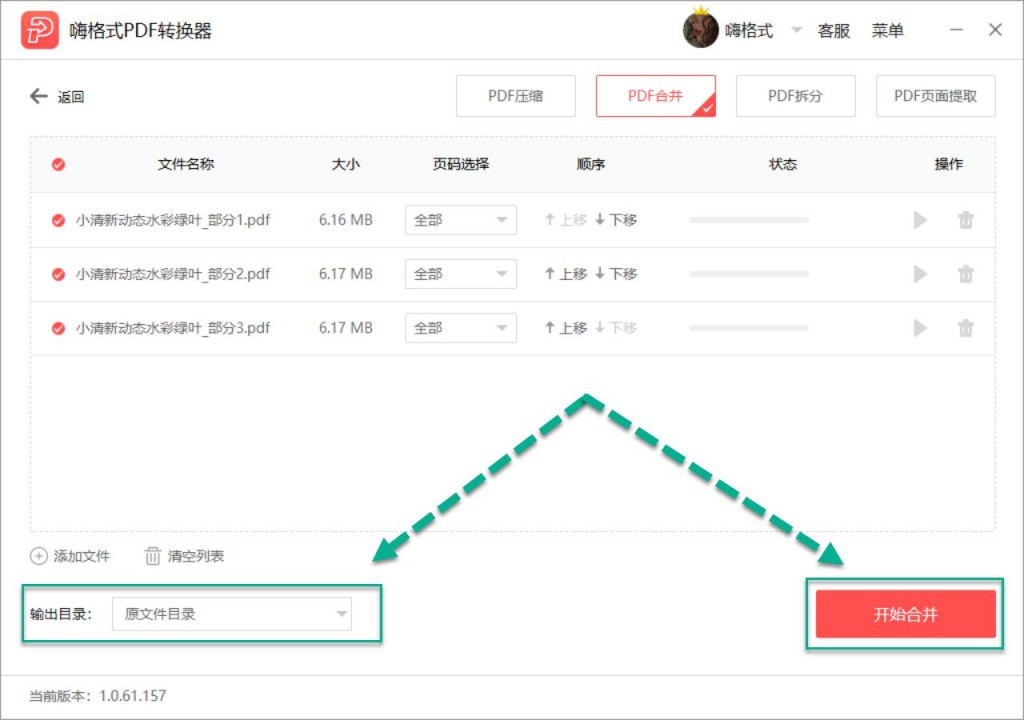This screenshot has height=720, width=1024.
Task: Open the 输出目录 dropdown showing 原文件目录
Action: (x=232, y=614)
